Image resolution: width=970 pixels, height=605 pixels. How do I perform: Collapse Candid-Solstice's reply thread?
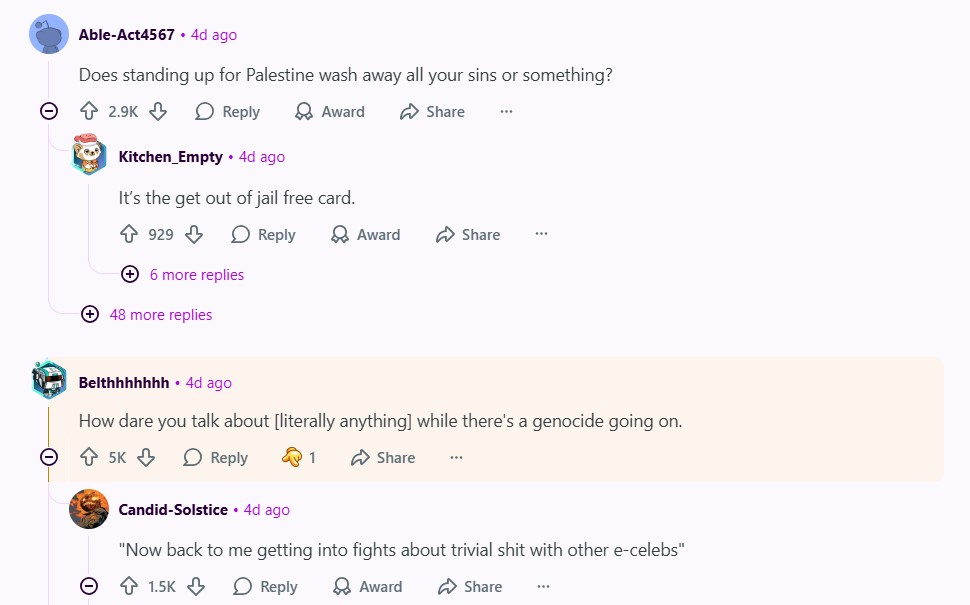pyautogui.click(x=89, y=587)
